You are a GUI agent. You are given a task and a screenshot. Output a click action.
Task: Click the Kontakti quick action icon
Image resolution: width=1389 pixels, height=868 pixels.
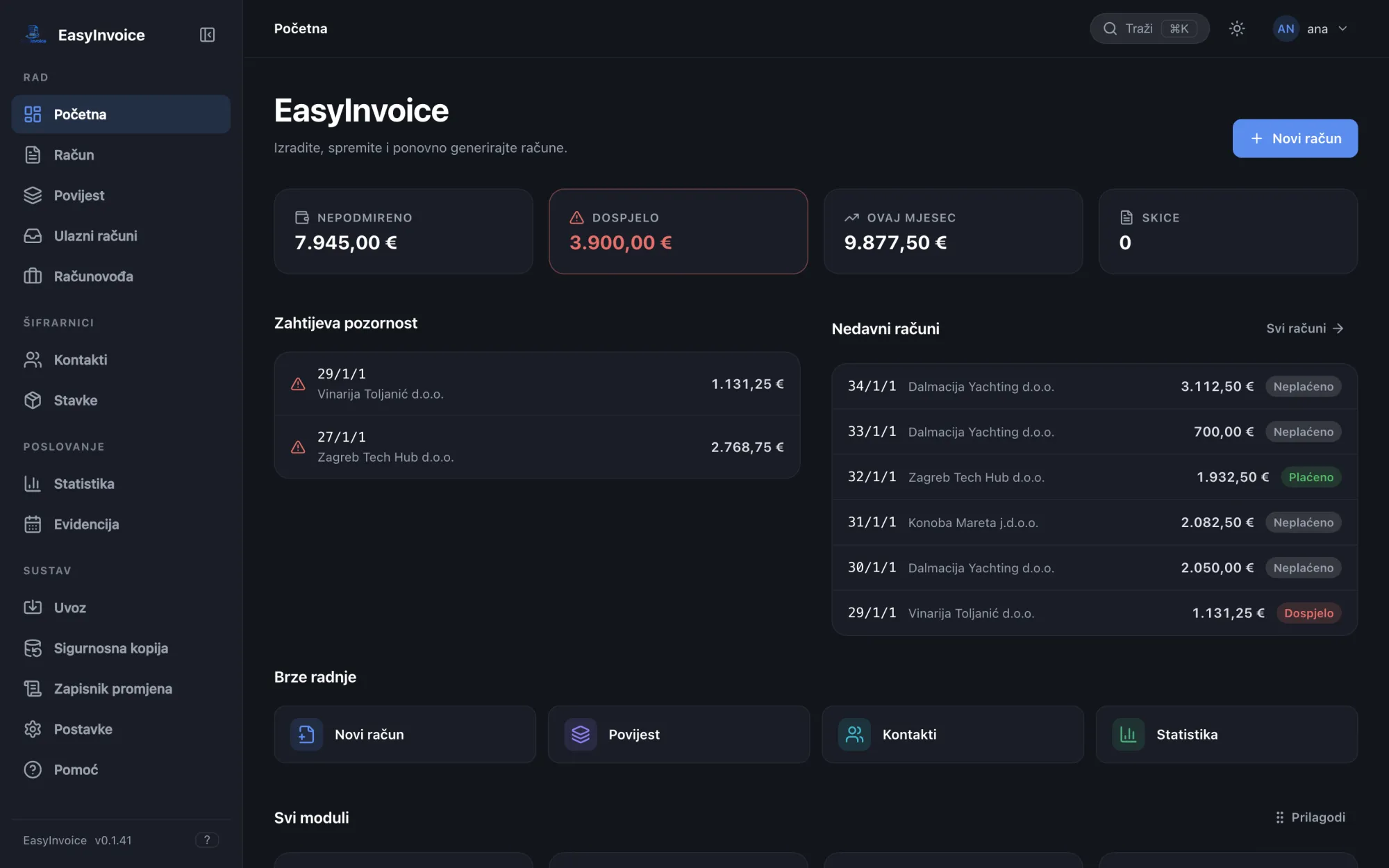854,735
